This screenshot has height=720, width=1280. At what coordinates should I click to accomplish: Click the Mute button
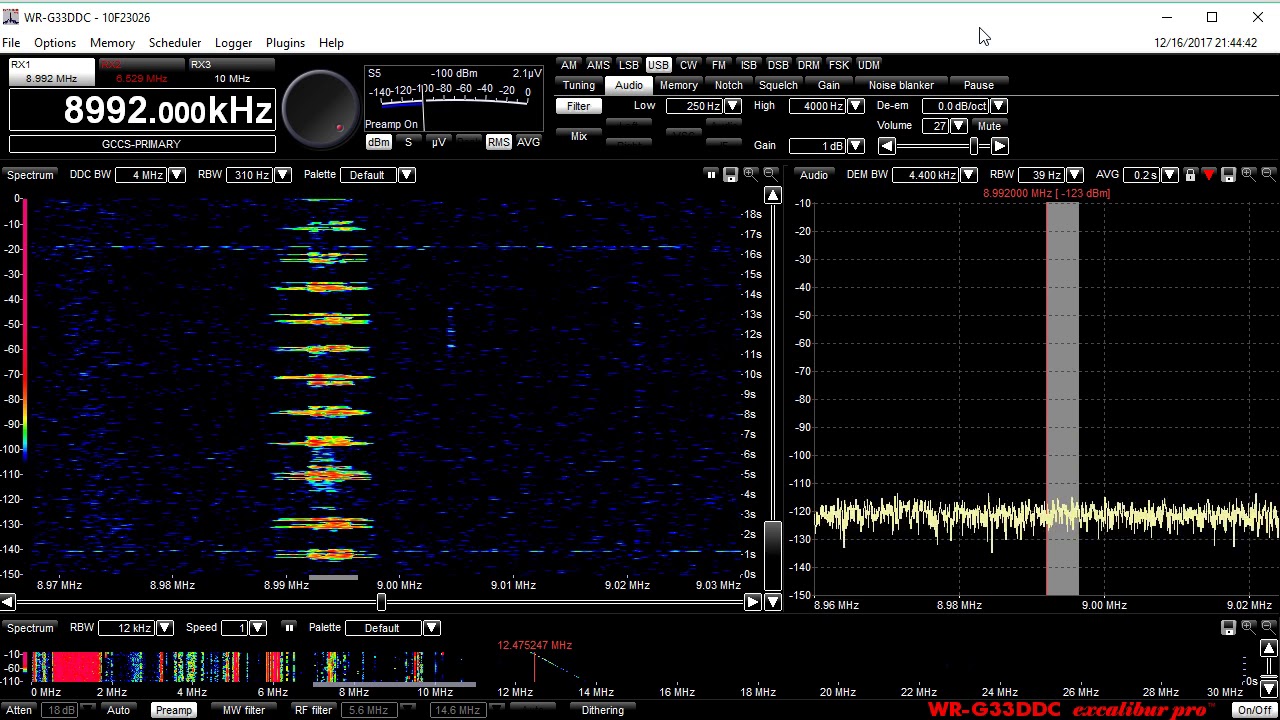989,126
